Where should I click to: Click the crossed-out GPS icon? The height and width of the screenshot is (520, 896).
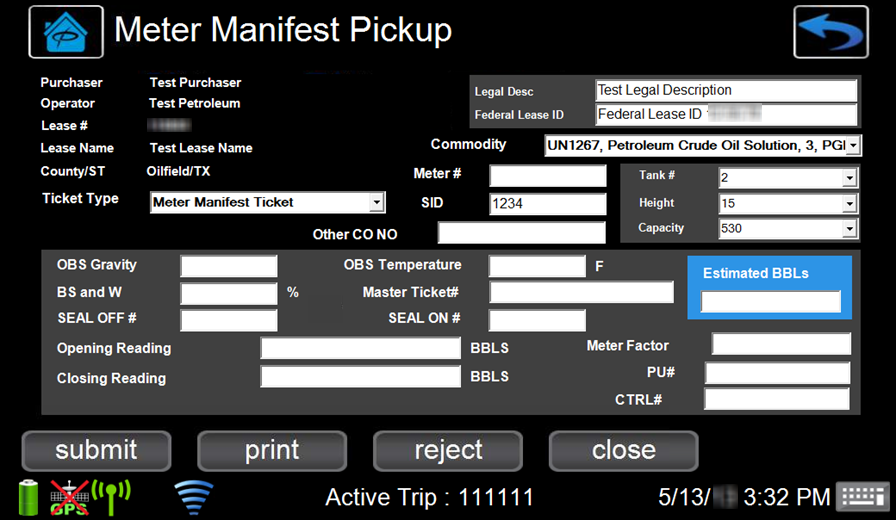(x=70, y=496)
